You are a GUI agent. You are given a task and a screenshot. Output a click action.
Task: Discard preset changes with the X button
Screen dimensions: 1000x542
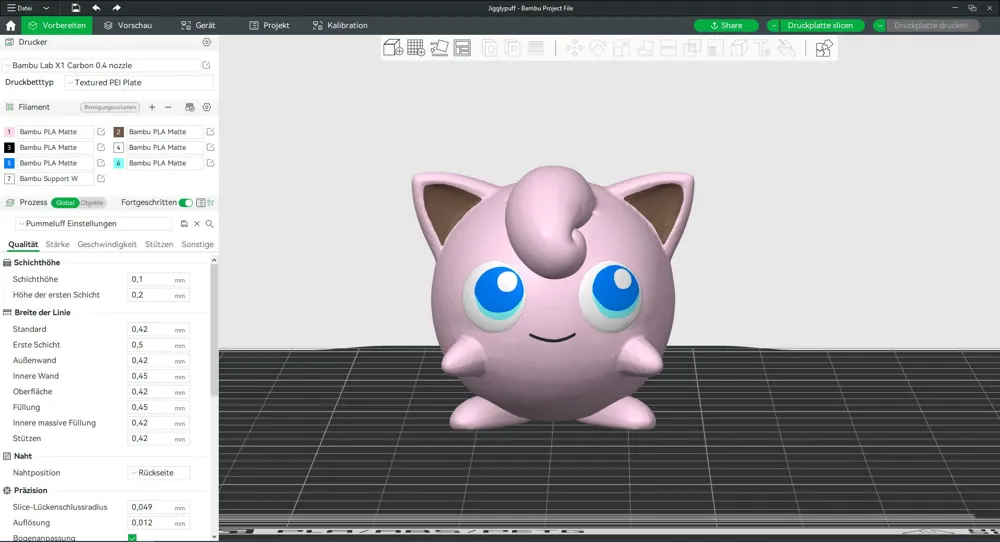pos(196,224)
